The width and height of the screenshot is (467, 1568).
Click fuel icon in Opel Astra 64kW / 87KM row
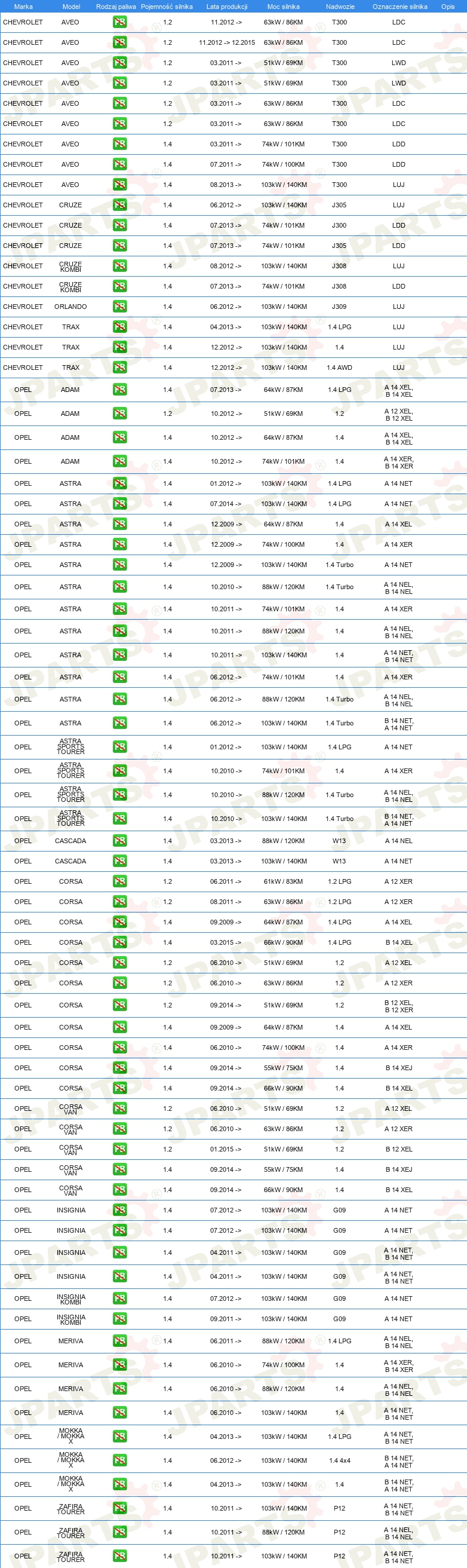click(x=120, y=524)
